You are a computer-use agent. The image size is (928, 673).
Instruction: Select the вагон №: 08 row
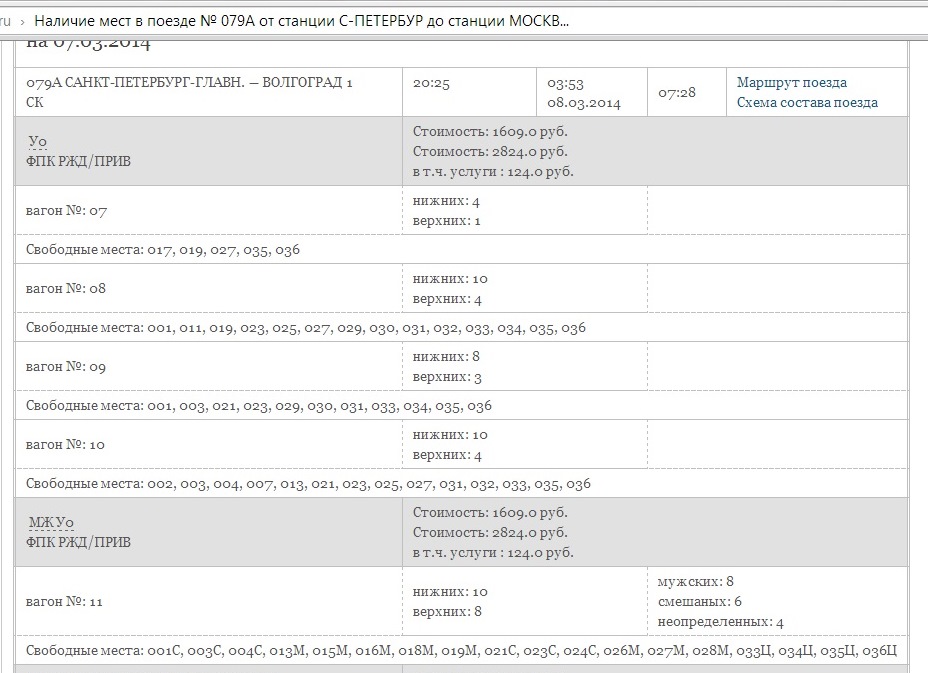tap(66, 289)
